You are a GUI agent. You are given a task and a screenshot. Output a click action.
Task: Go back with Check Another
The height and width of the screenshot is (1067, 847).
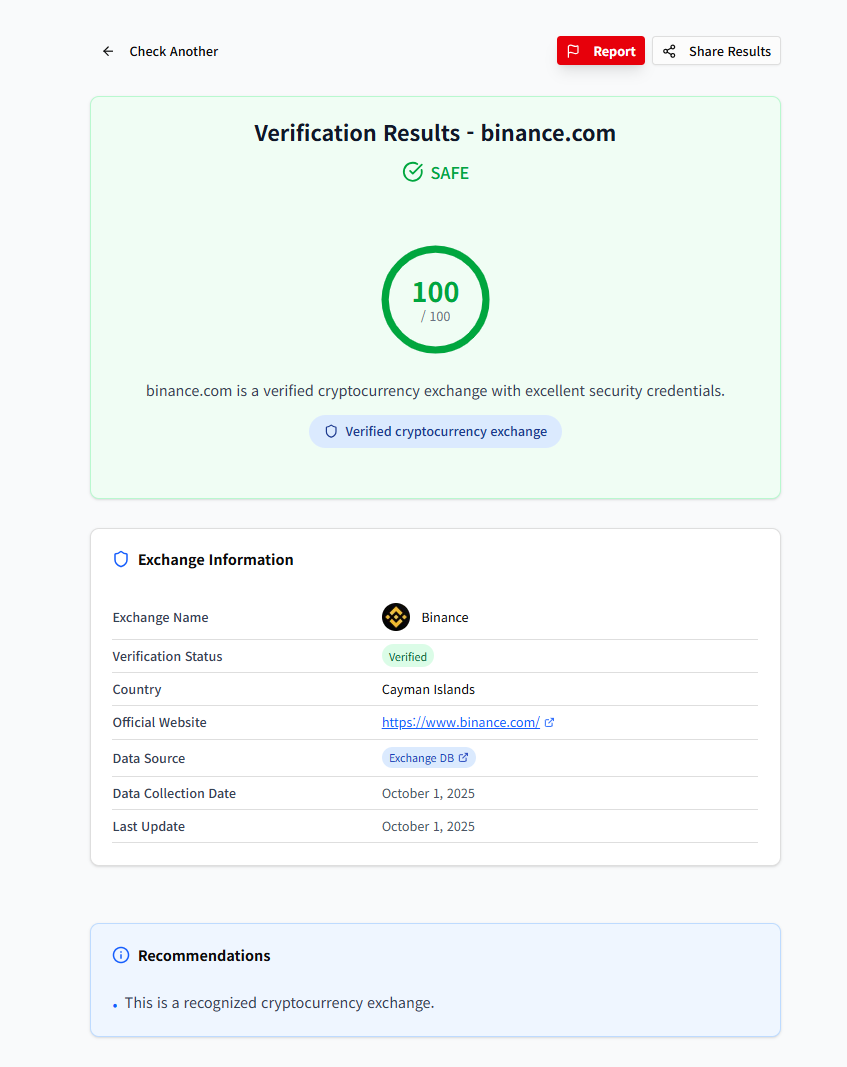[161, 52]
